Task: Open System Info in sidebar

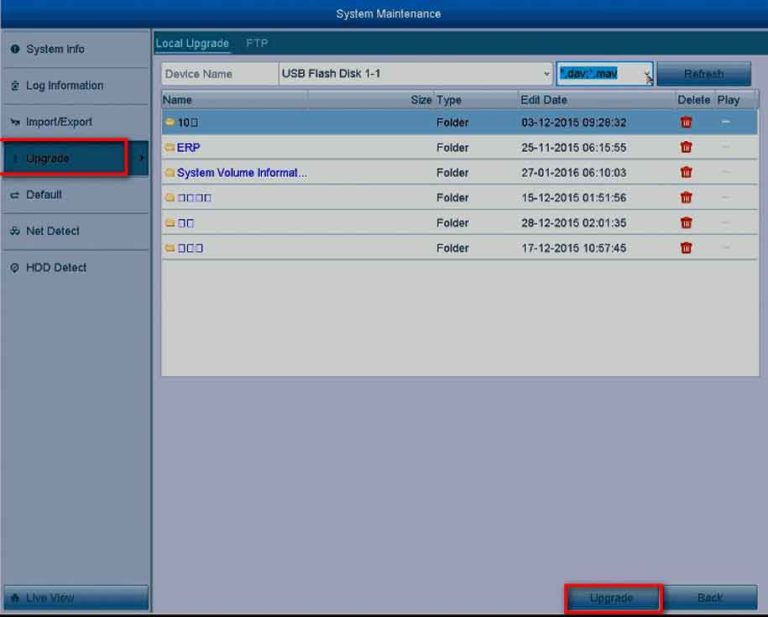Action: point(55,49)
